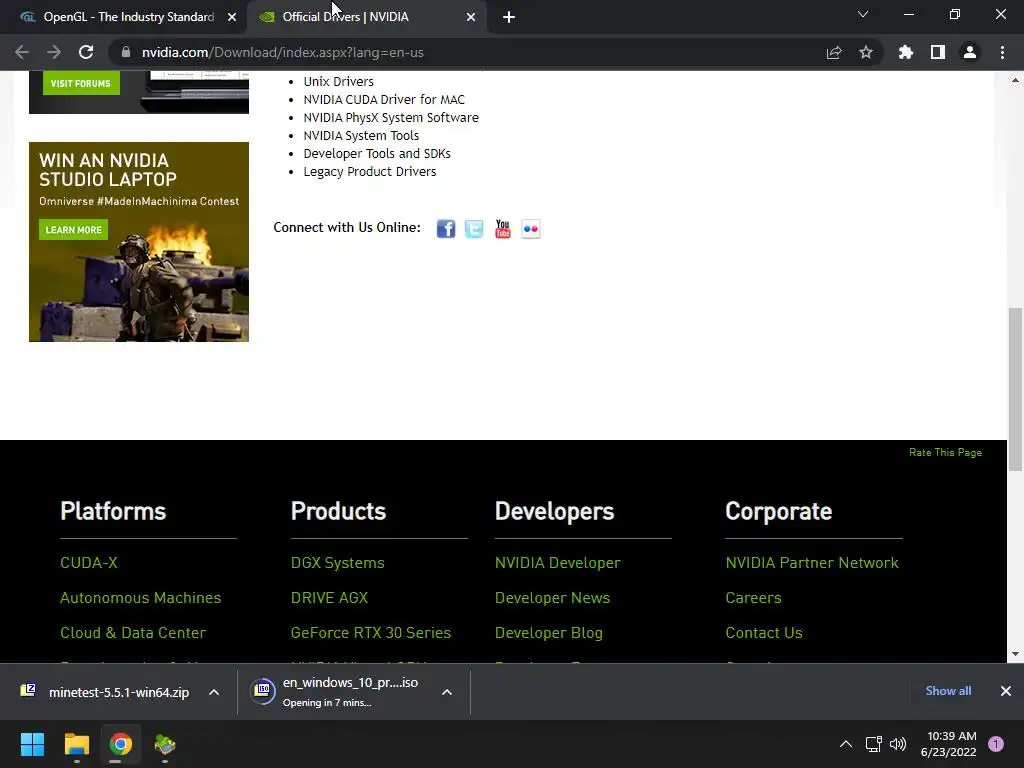This screenshot has width=1024, height=768.
Task: Open NVIDIA's YouTube channel icon
Action: point(502,229)
